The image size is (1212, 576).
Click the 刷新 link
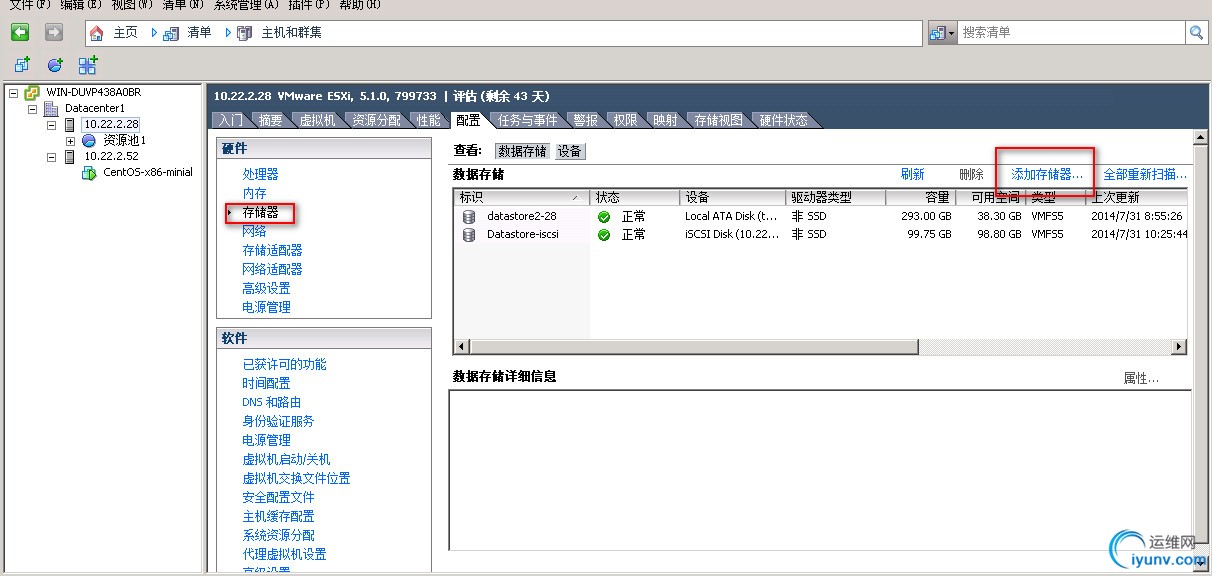912,174
